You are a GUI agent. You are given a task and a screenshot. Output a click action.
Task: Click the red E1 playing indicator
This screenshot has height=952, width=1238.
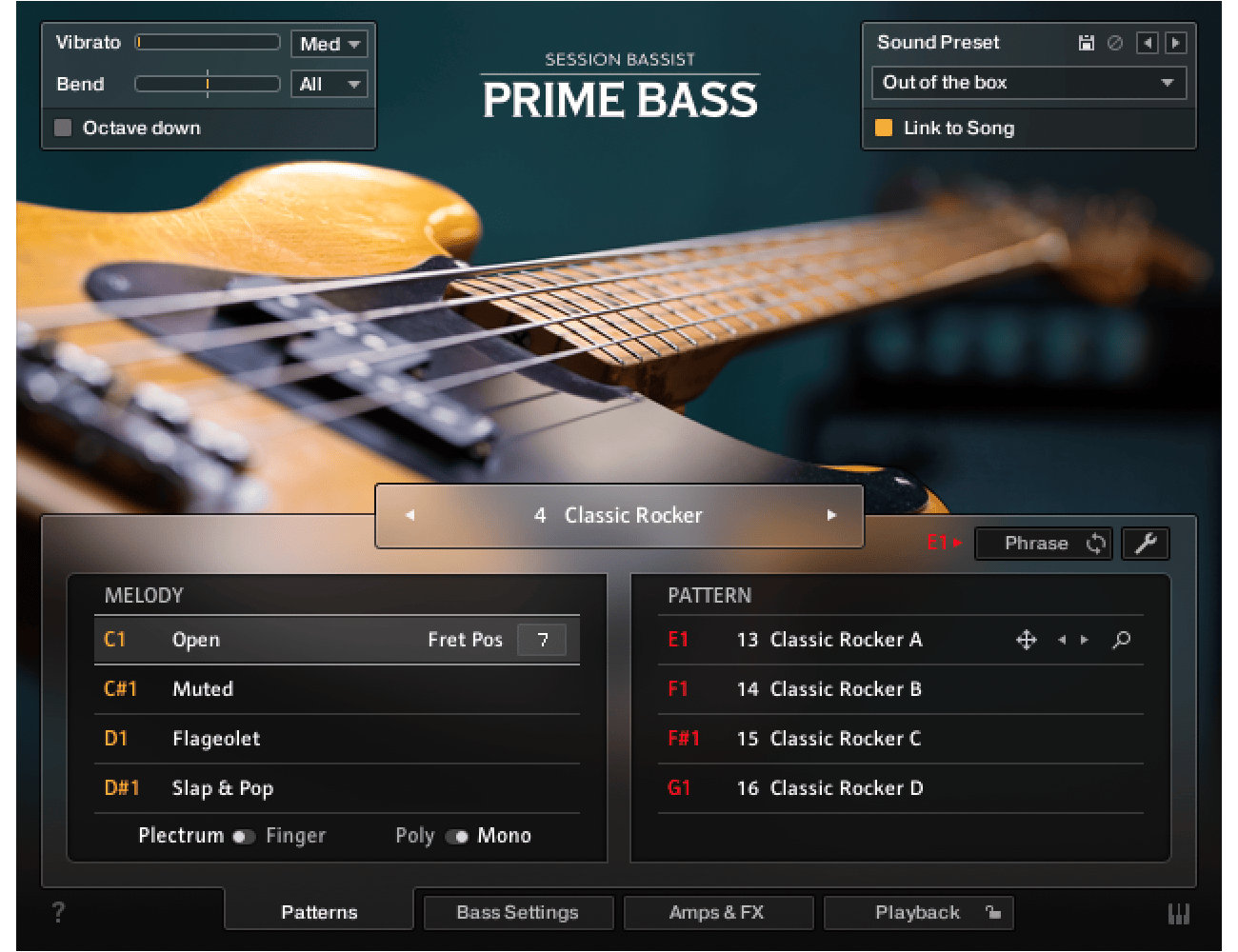click(x=945, y=543)
